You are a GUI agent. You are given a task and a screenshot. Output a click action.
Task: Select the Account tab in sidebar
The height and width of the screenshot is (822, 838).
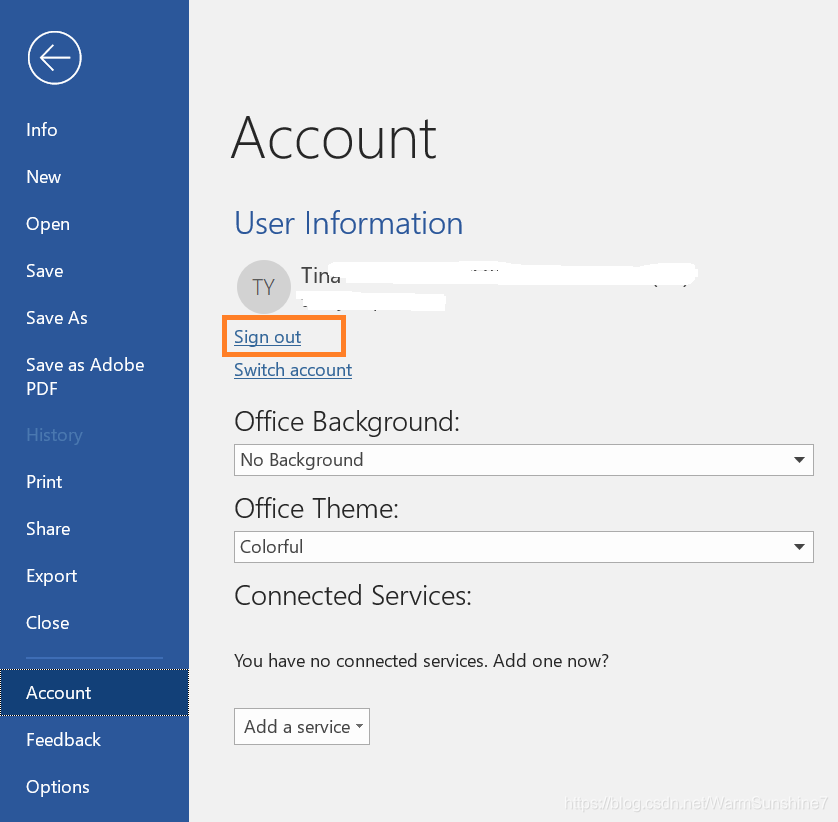(94, 693)
